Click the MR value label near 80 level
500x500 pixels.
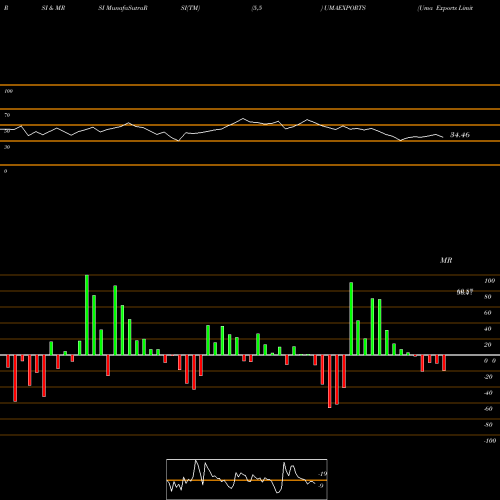click(465, 292)
